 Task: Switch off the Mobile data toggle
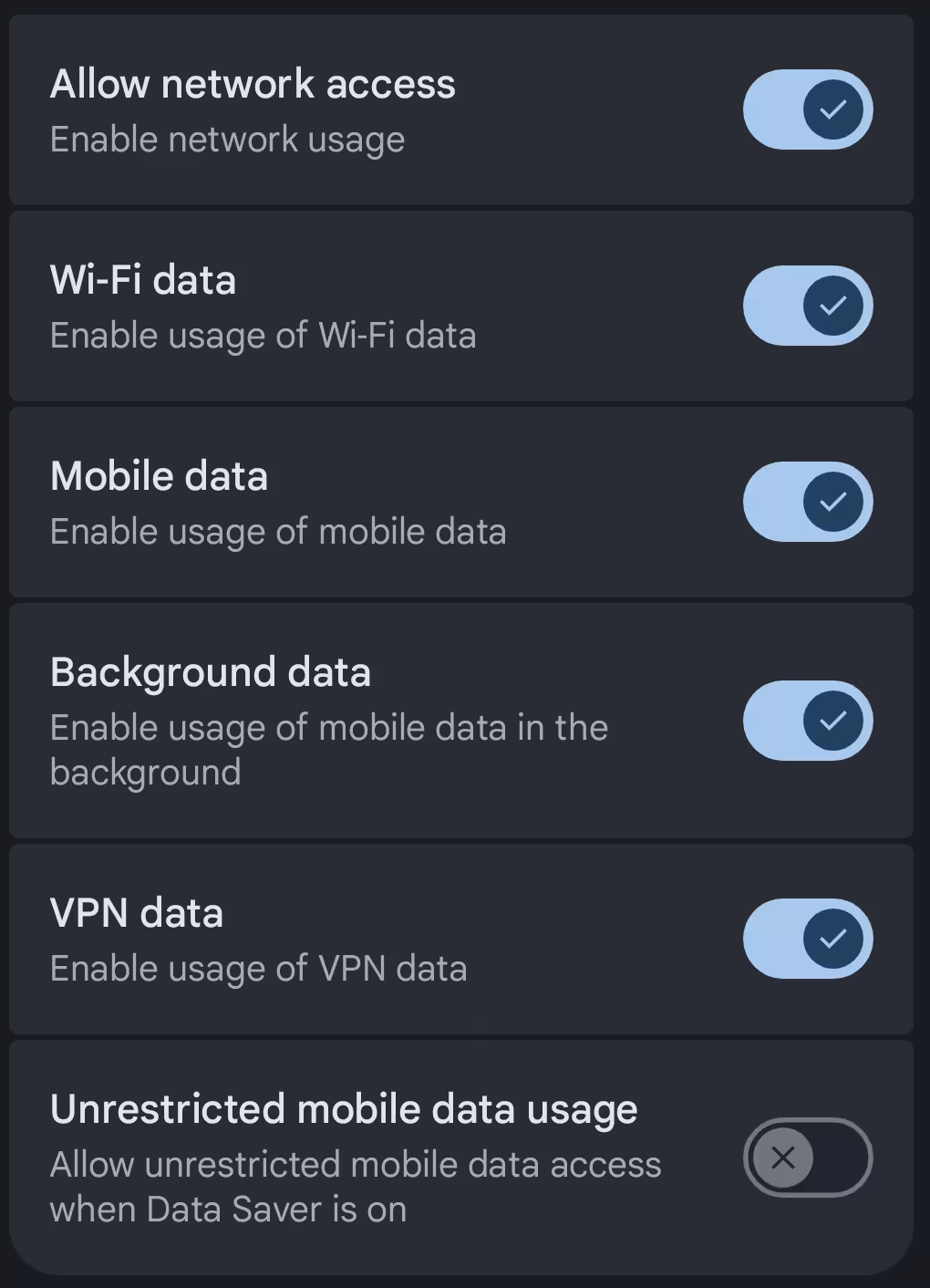point(808,502)
